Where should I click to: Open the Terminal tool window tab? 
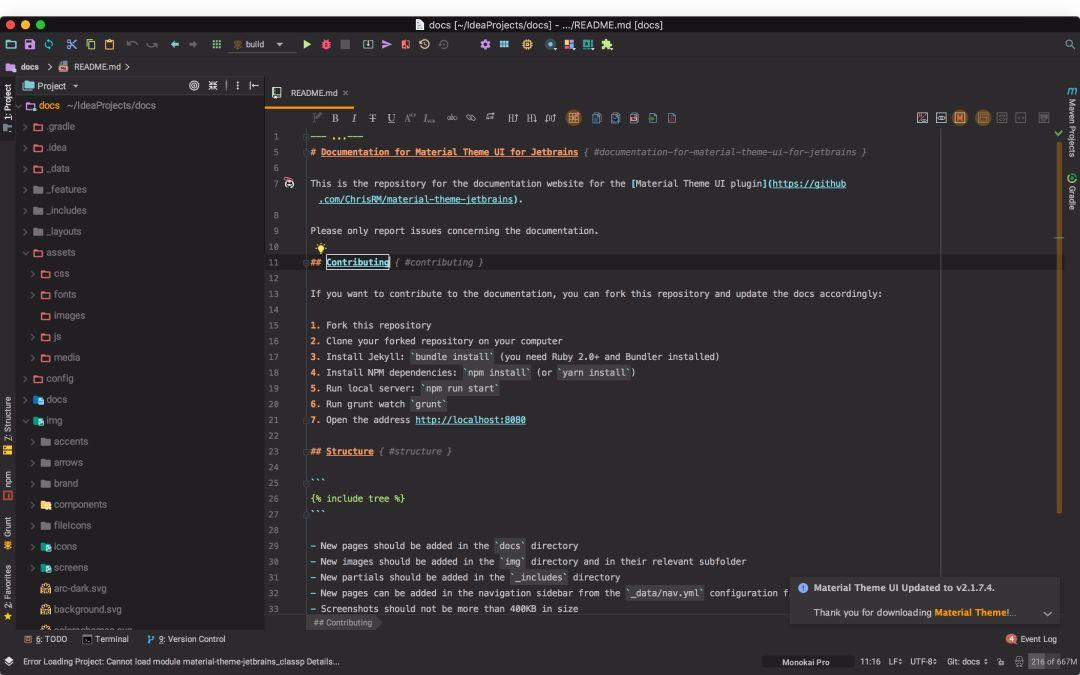tap(105, 639)
